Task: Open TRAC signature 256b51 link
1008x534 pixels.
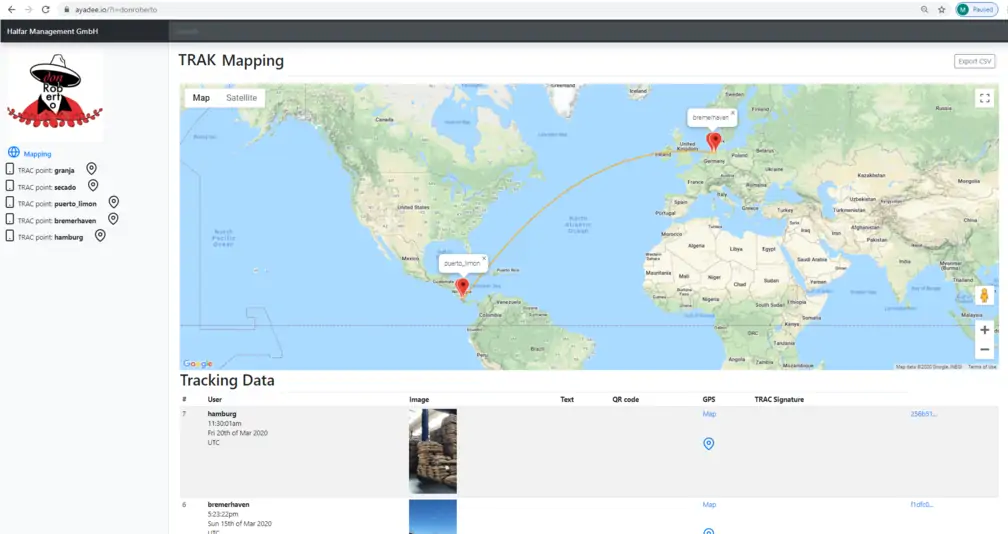Action: click(923, 414)
